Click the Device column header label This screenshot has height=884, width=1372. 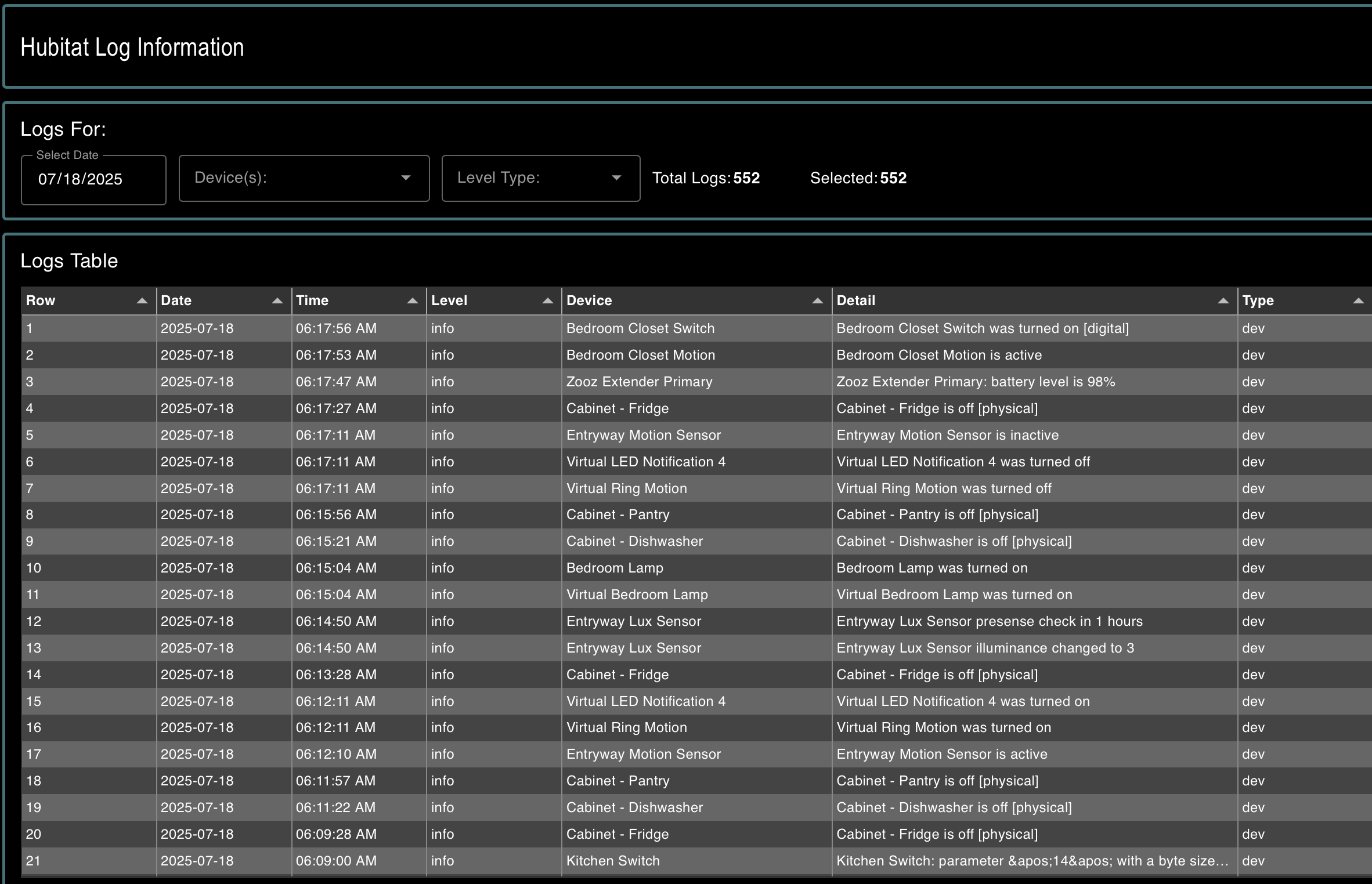point(589,300)
